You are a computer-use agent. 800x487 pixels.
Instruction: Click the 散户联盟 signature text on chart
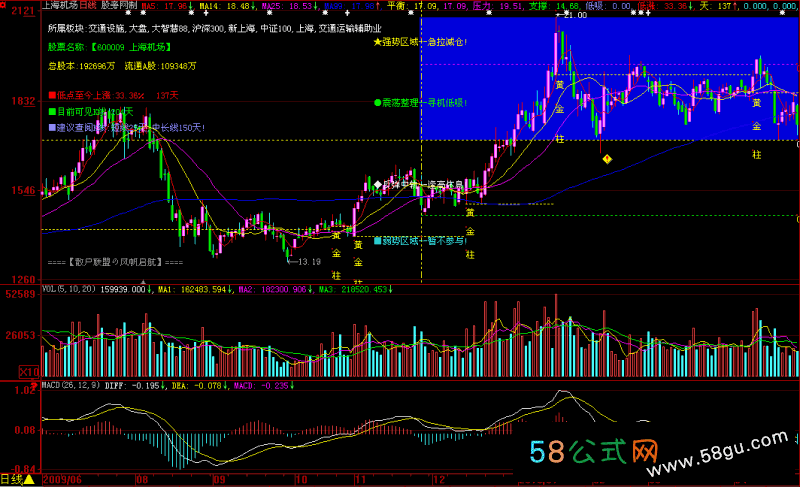(115, 262)
